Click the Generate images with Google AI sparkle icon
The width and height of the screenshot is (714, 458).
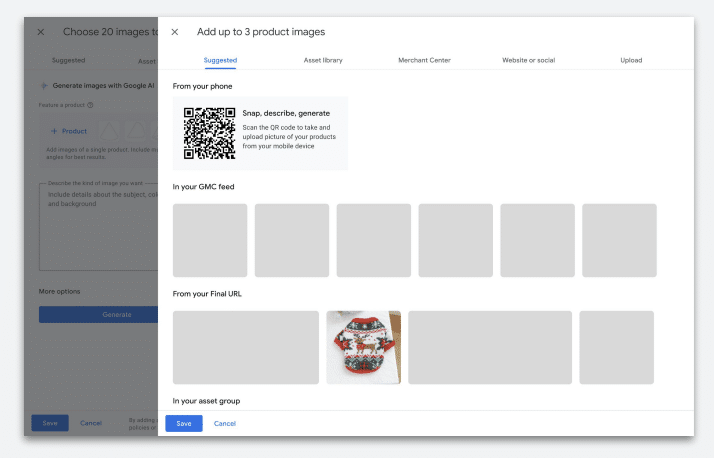pyautogui.click(x=44, y=86)
